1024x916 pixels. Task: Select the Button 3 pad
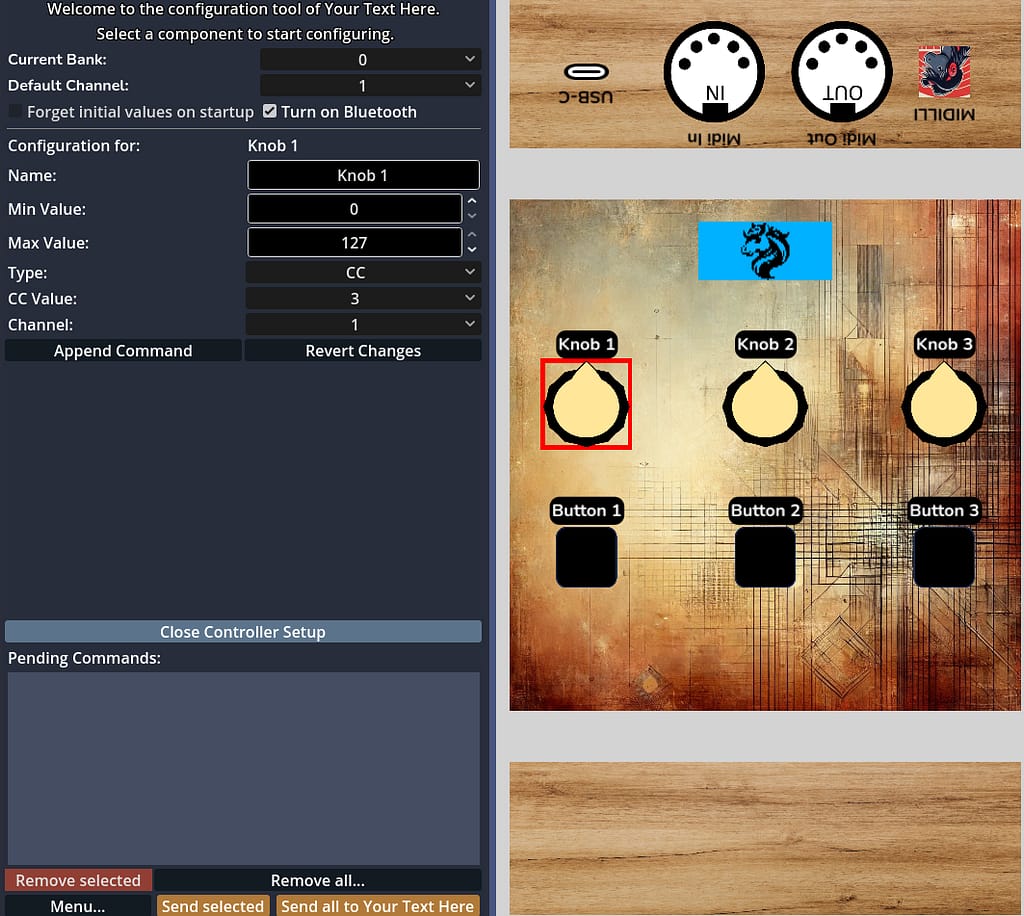(x=944, y=557)
